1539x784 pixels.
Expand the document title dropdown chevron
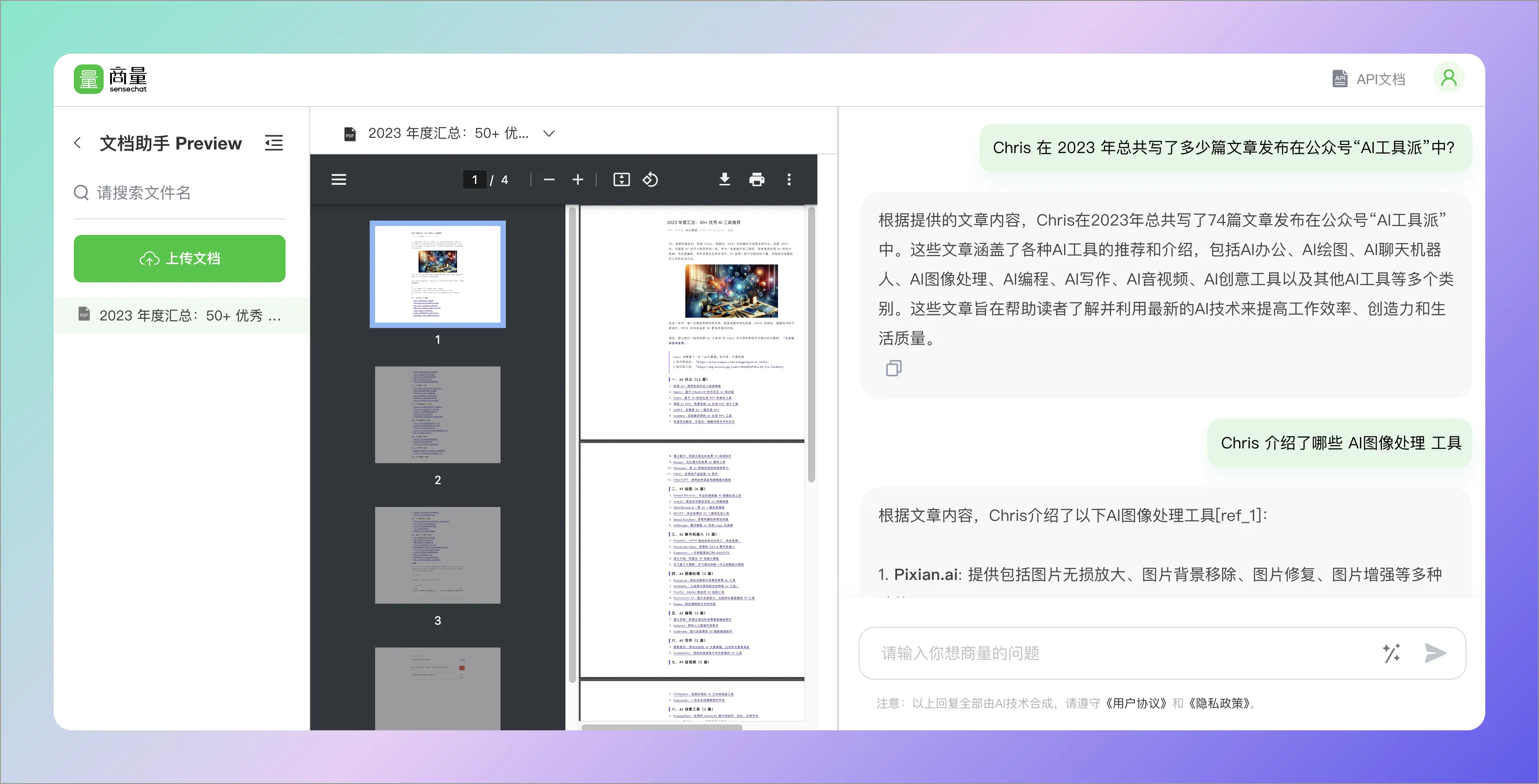(x=548, y=133)
